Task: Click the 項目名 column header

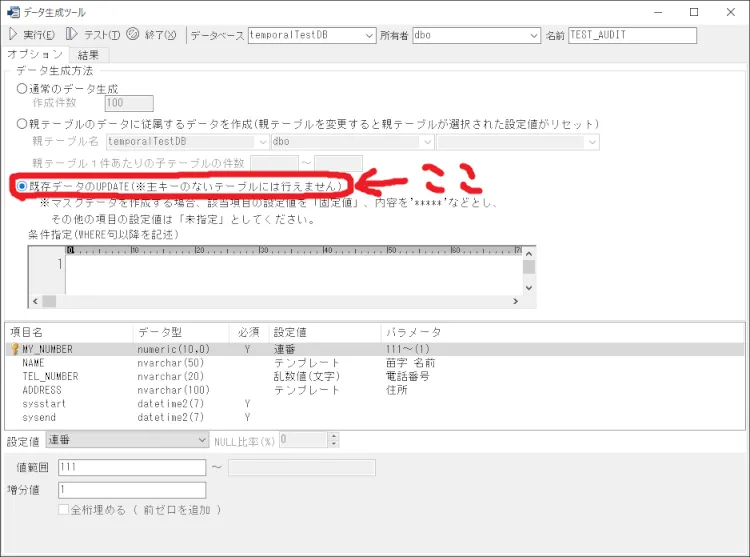Action: pos(69,332)
